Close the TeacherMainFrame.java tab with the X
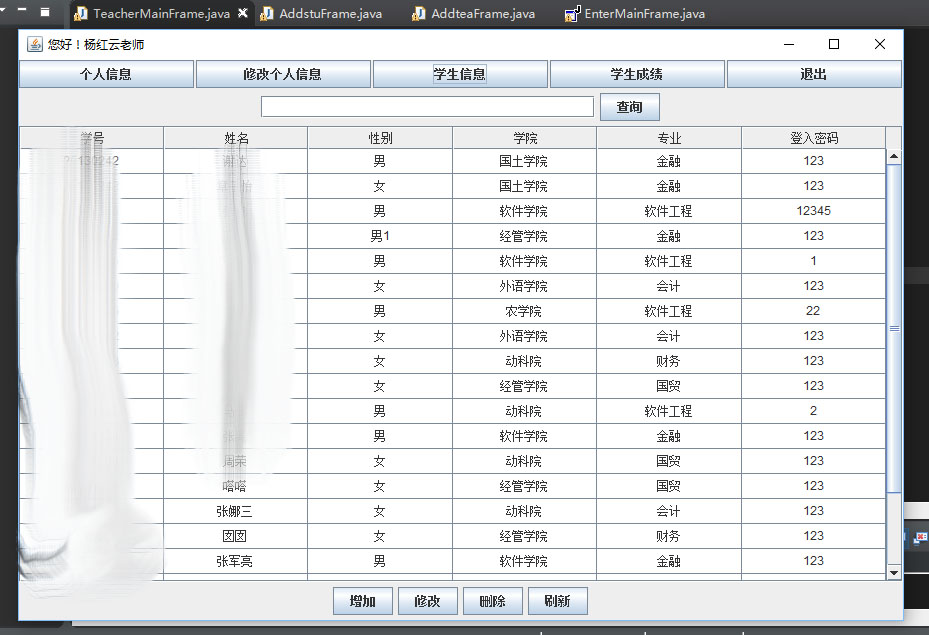The image size is (929, 635). click(242, 13)
